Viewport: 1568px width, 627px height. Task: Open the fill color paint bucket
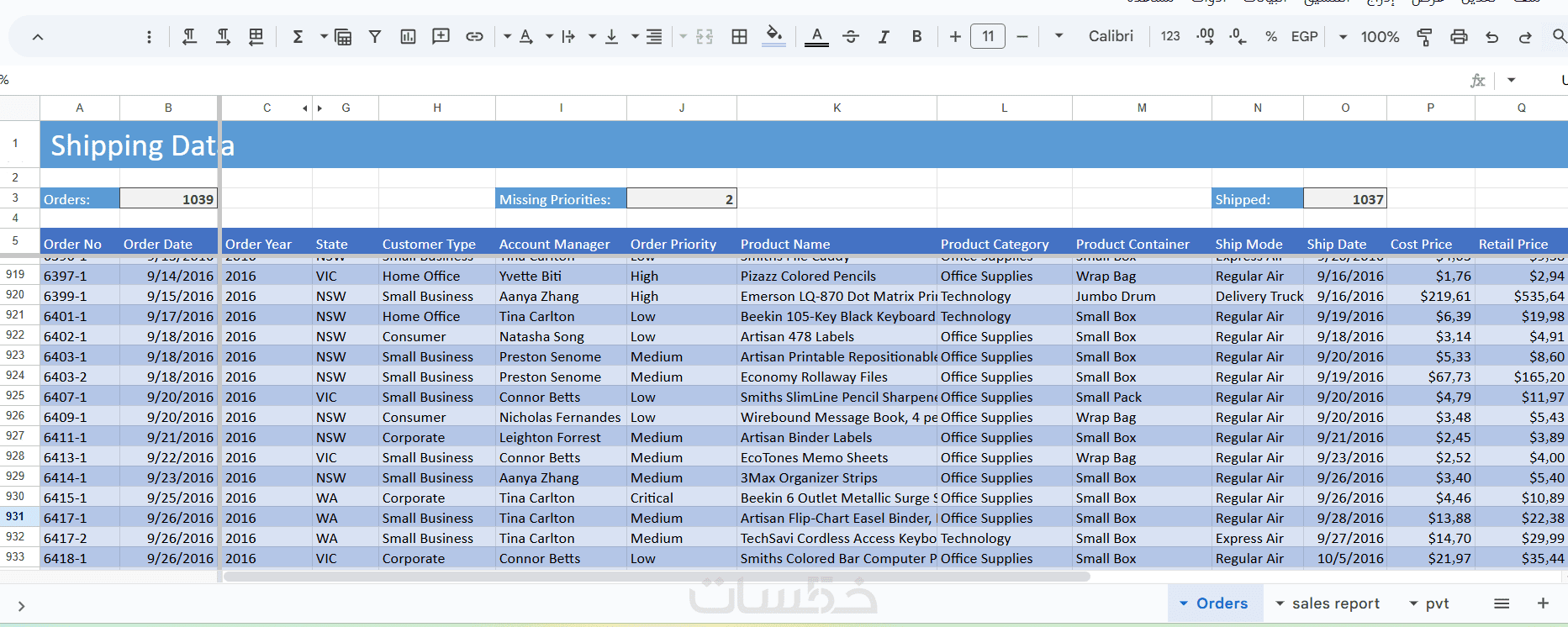point(773,35)
